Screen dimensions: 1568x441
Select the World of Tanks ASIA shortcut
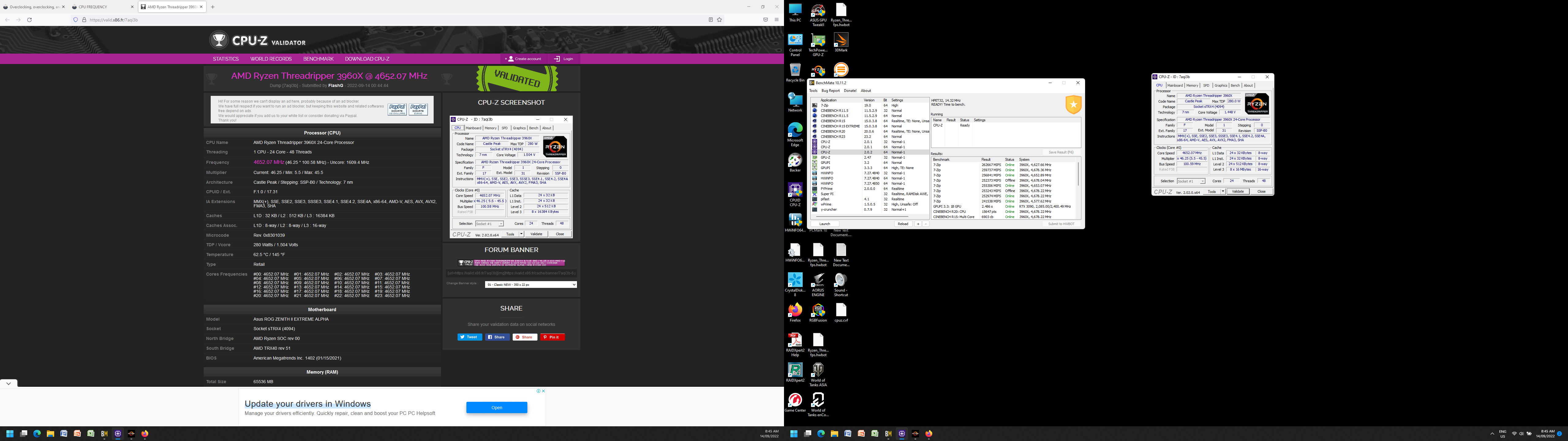[817, 375]
